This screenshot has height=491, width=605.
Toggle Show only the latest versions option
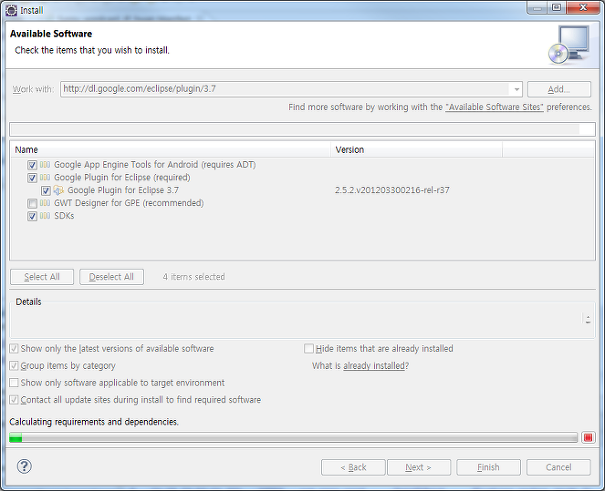[14, 349]
